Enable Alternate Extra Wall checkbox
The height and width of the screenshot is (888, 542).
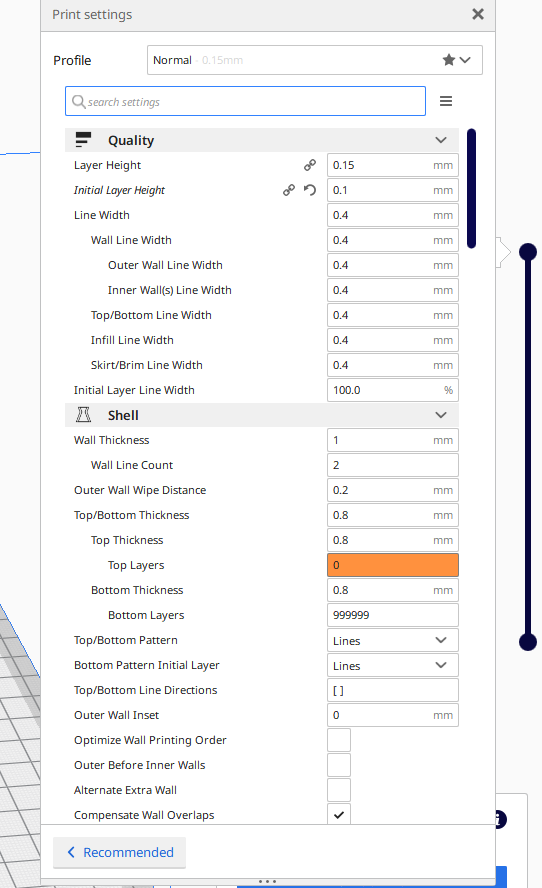(339, 790)
